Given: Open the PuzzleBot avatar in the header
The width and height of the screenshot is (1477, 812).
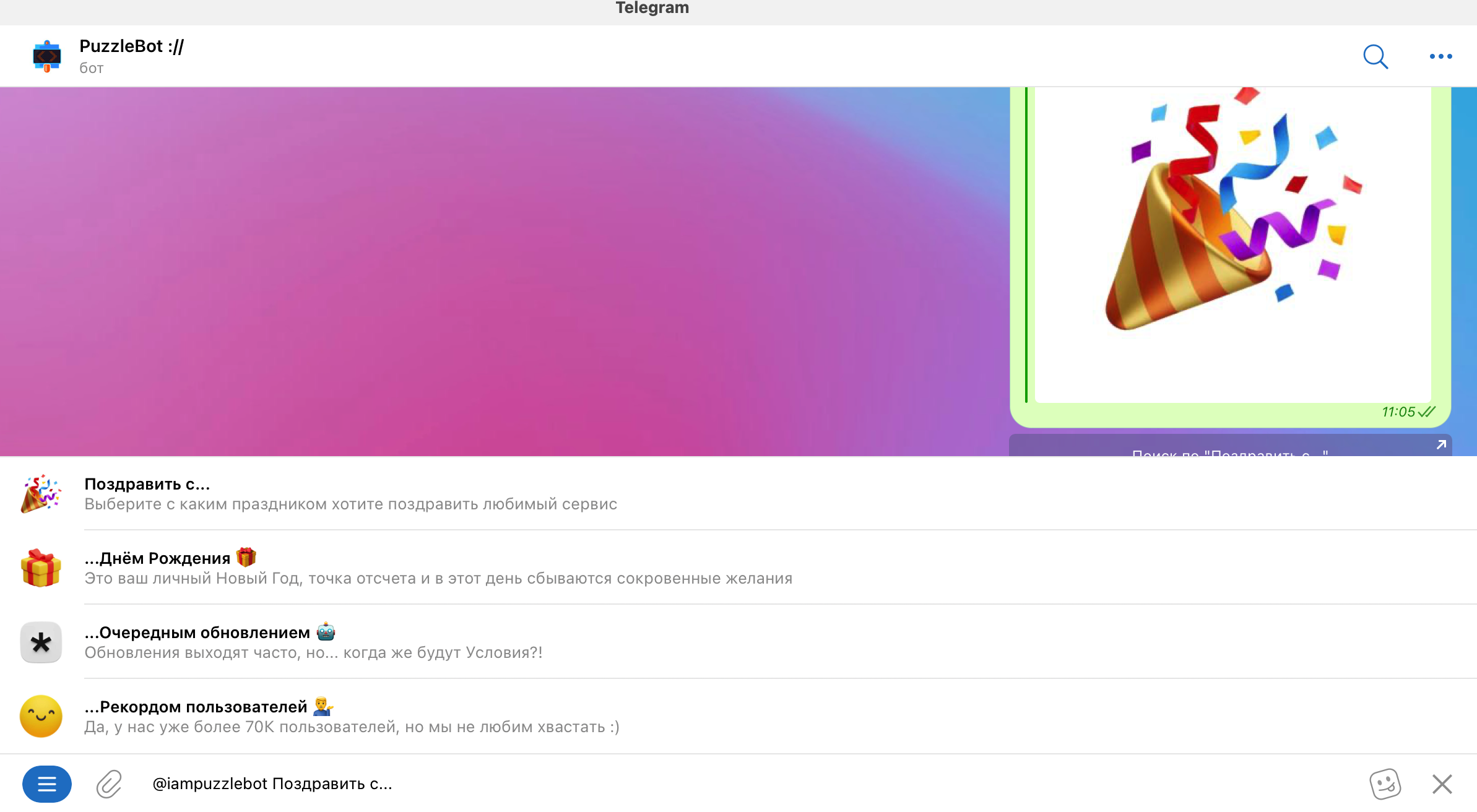Looking at the screenshot, I should coord(47,56).
